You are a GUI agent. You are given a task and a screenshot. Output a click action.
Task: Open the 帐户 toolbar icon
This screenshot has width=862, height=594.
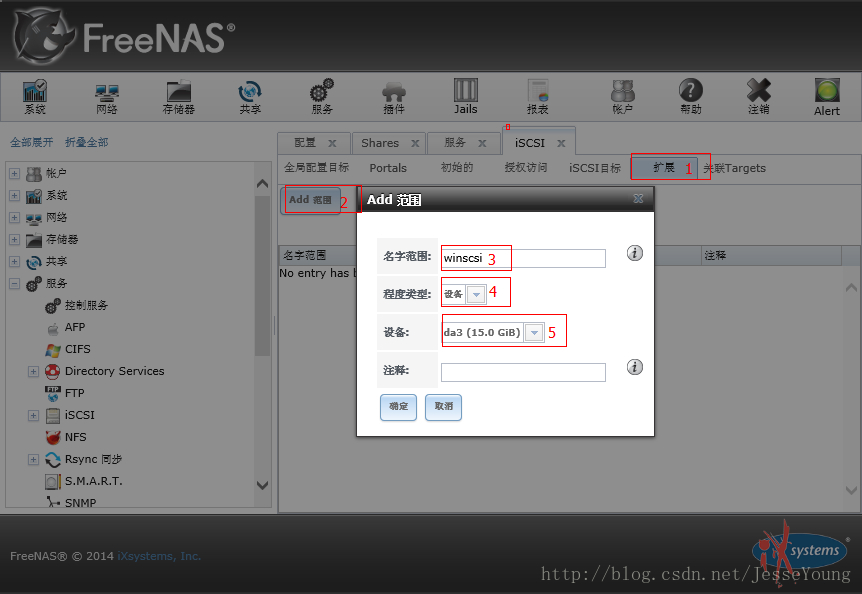[622, 97]
